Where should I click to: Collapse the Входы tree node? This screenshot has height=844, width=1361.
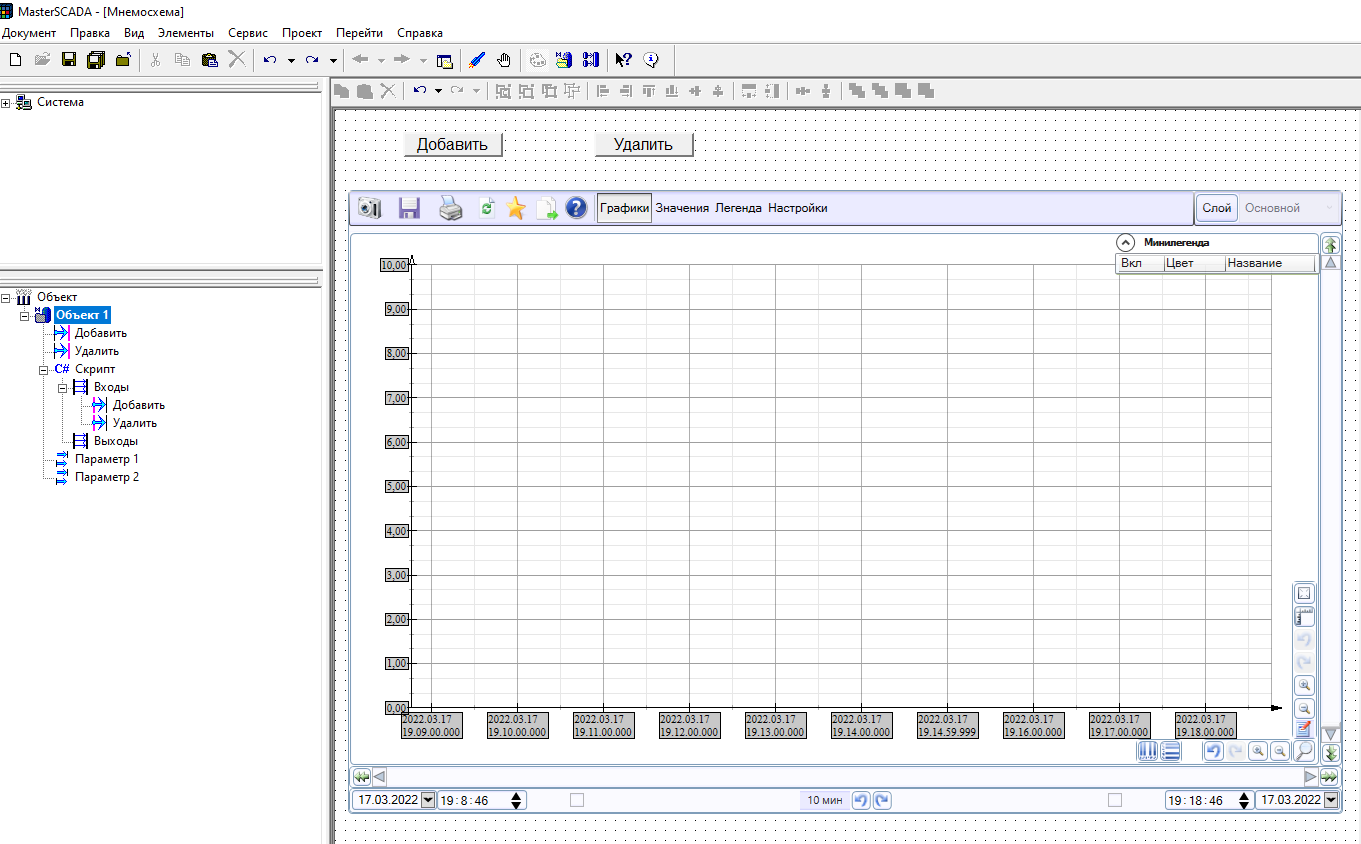pyautogui.click(x=63, y=387)
